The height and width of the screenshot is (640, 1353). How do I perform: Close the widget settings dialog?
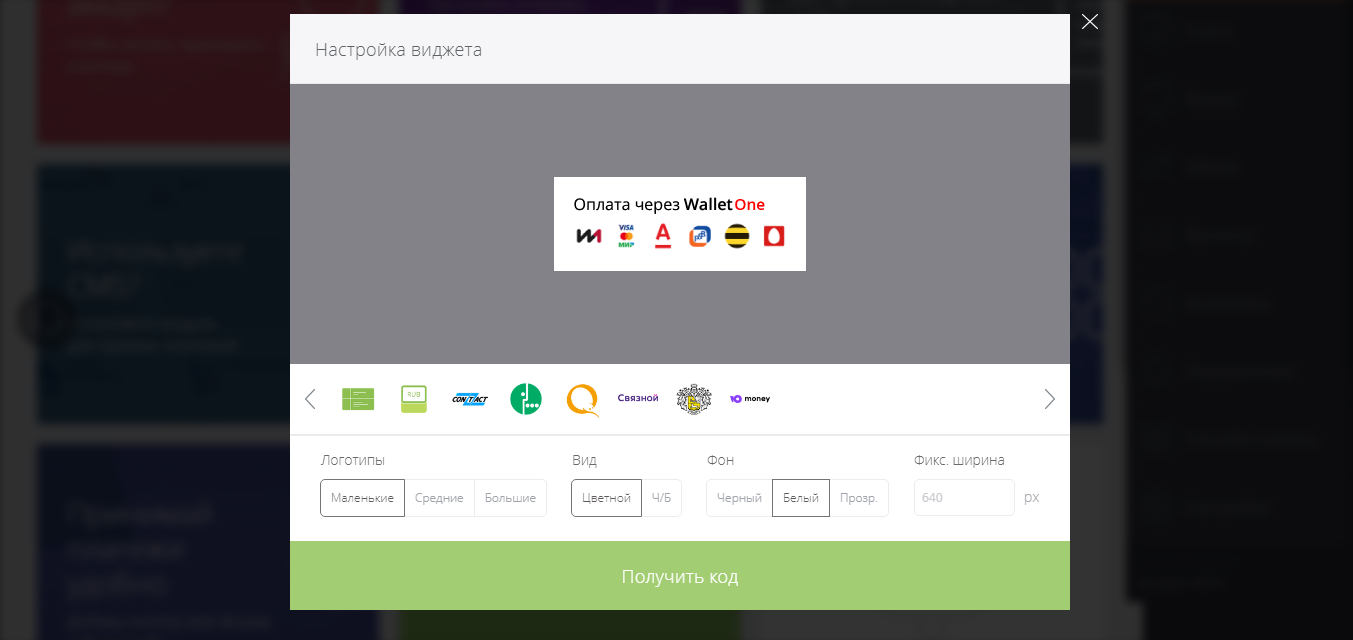point(1090,22)
